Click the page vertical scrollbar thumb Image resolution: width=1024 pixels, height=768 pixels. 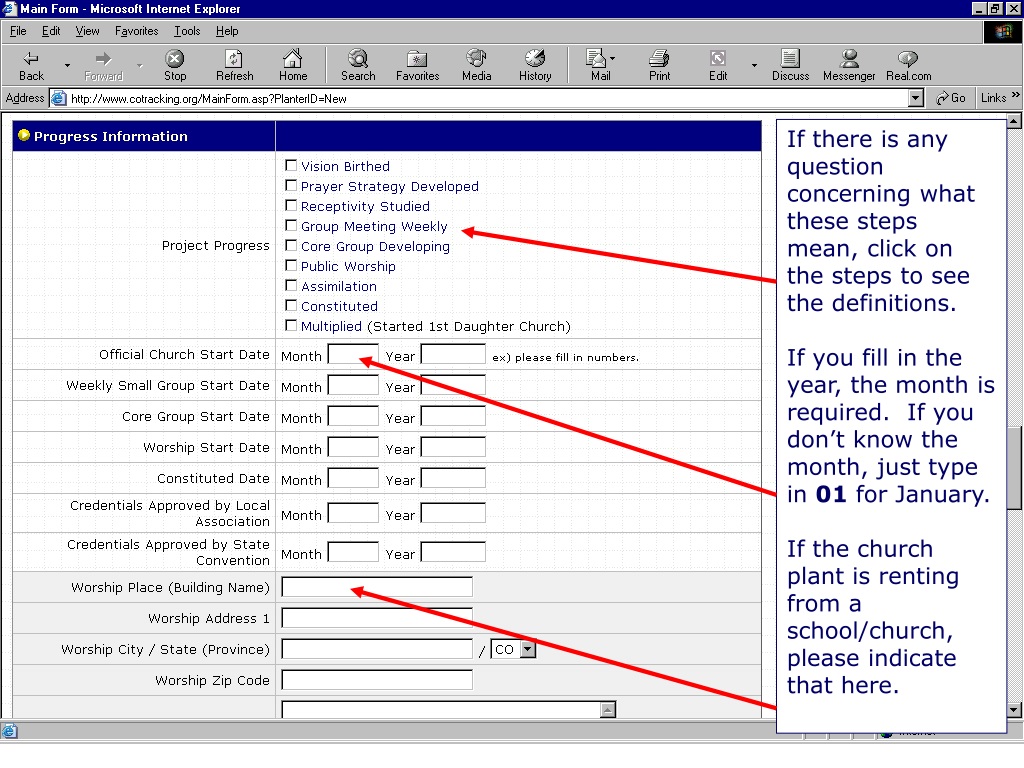(x=1014, y=468)
